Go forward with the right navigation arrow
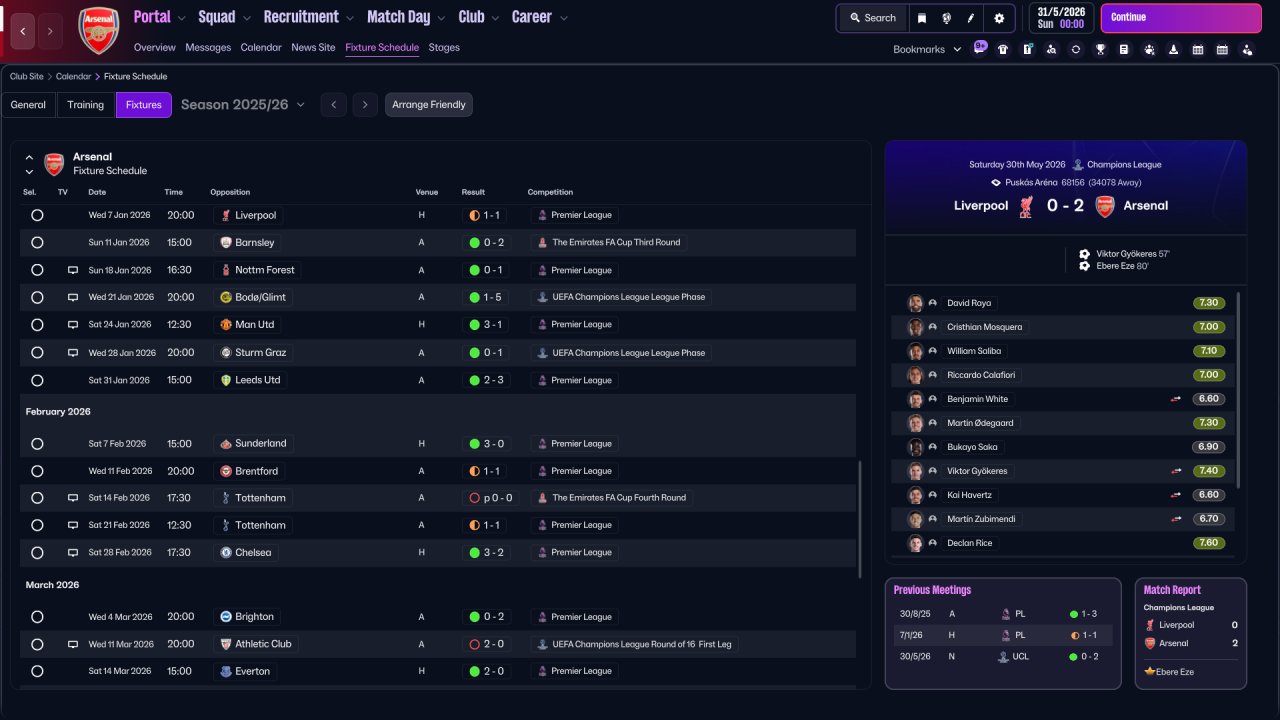 49,31
